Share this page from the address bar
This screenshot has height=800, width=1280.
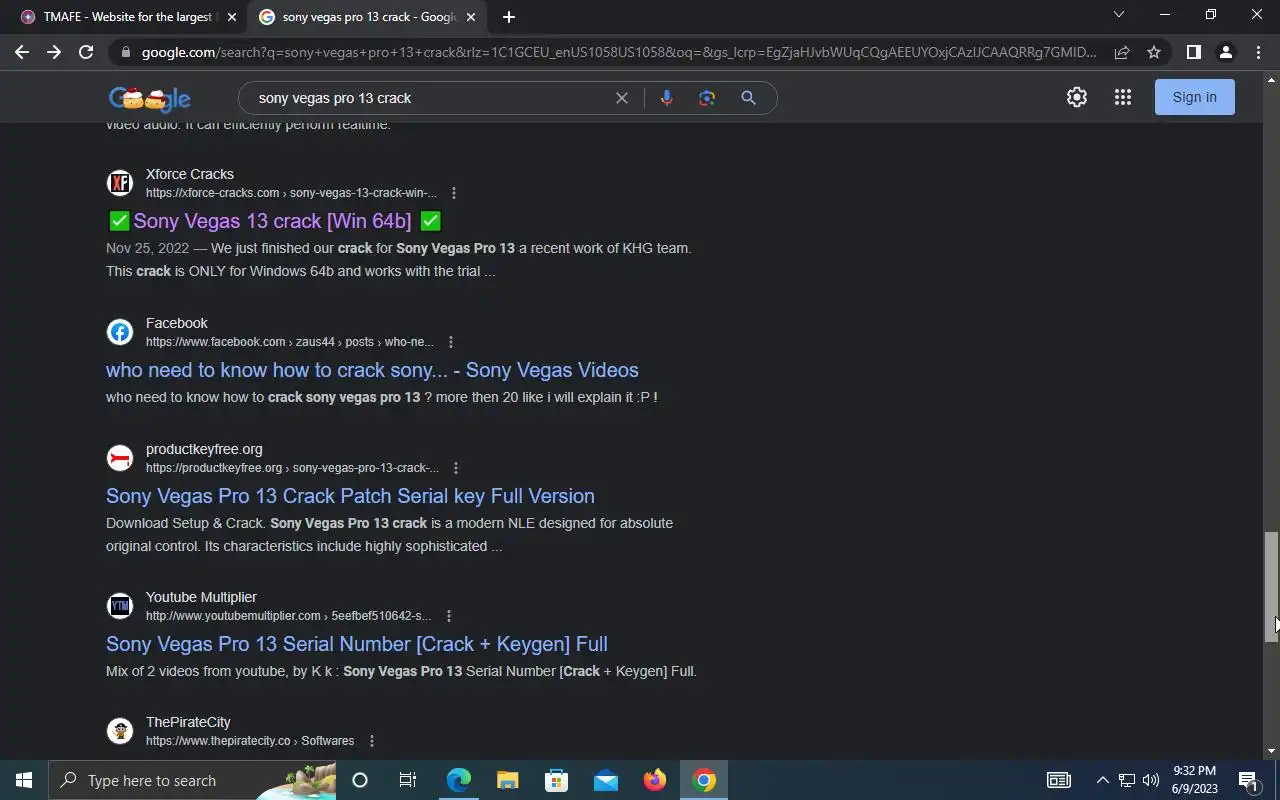(1122, 52)
